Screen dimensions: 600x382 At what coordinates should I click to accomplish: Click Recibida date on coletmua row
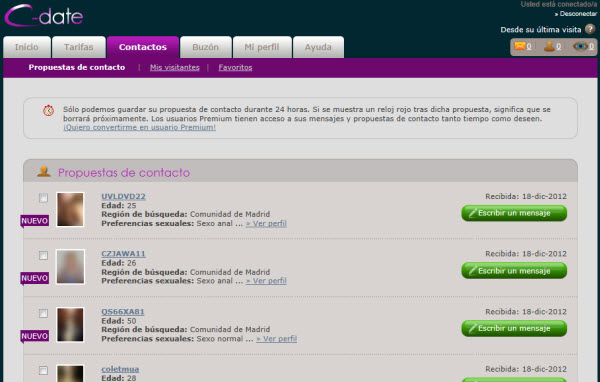point(526,369)
